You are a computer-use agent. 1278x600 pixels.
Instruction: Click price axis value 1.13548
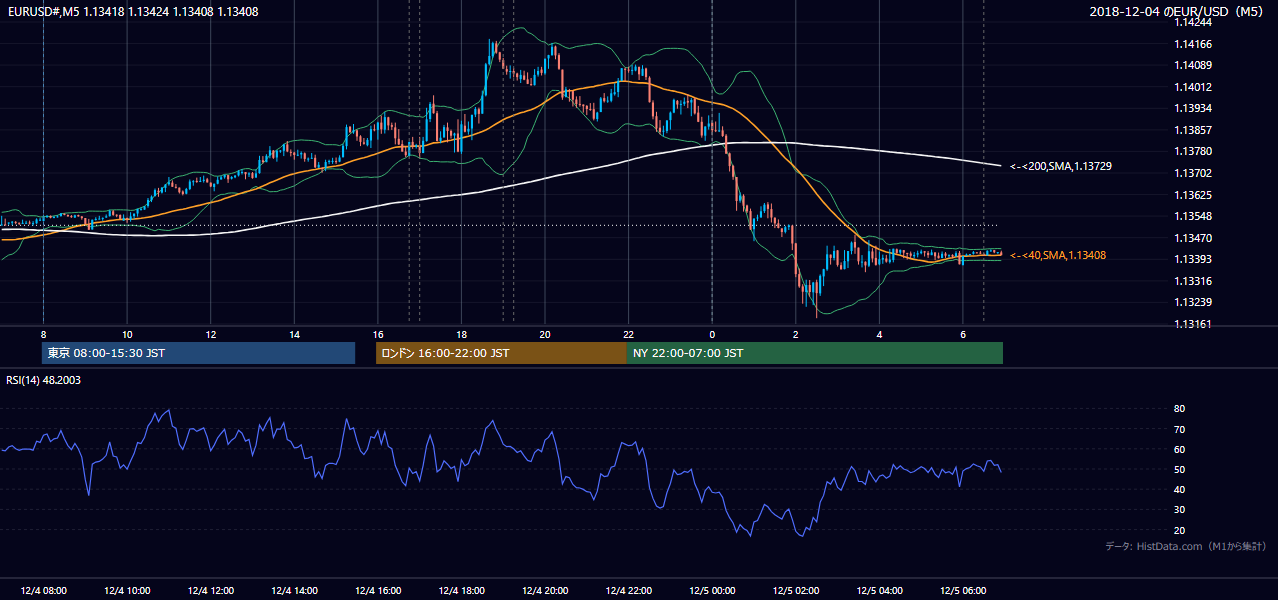click(x=1192, y=216)
